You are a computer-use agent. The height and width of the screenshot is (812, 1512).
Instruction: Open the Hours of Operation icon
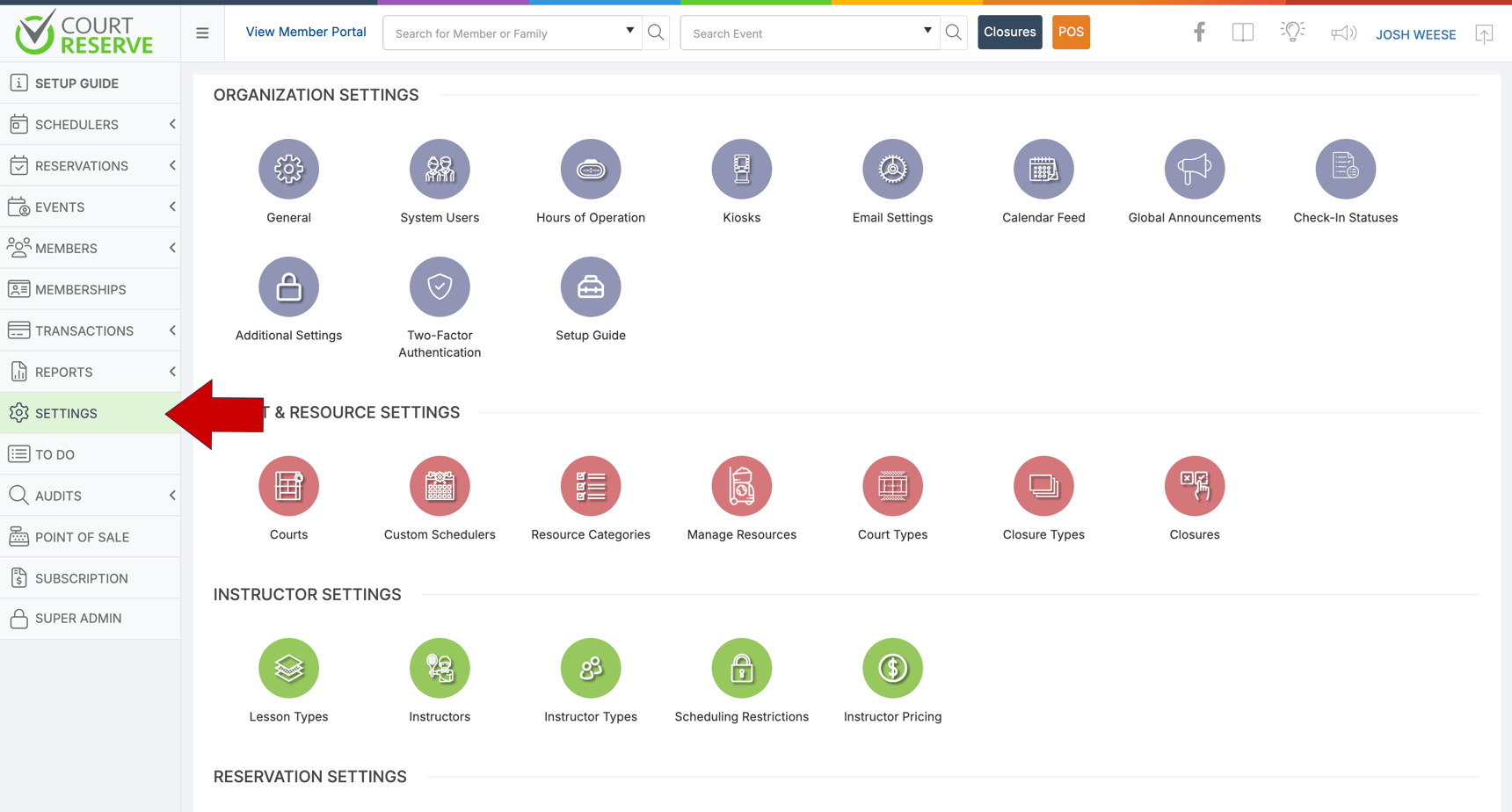click(590, 169)
